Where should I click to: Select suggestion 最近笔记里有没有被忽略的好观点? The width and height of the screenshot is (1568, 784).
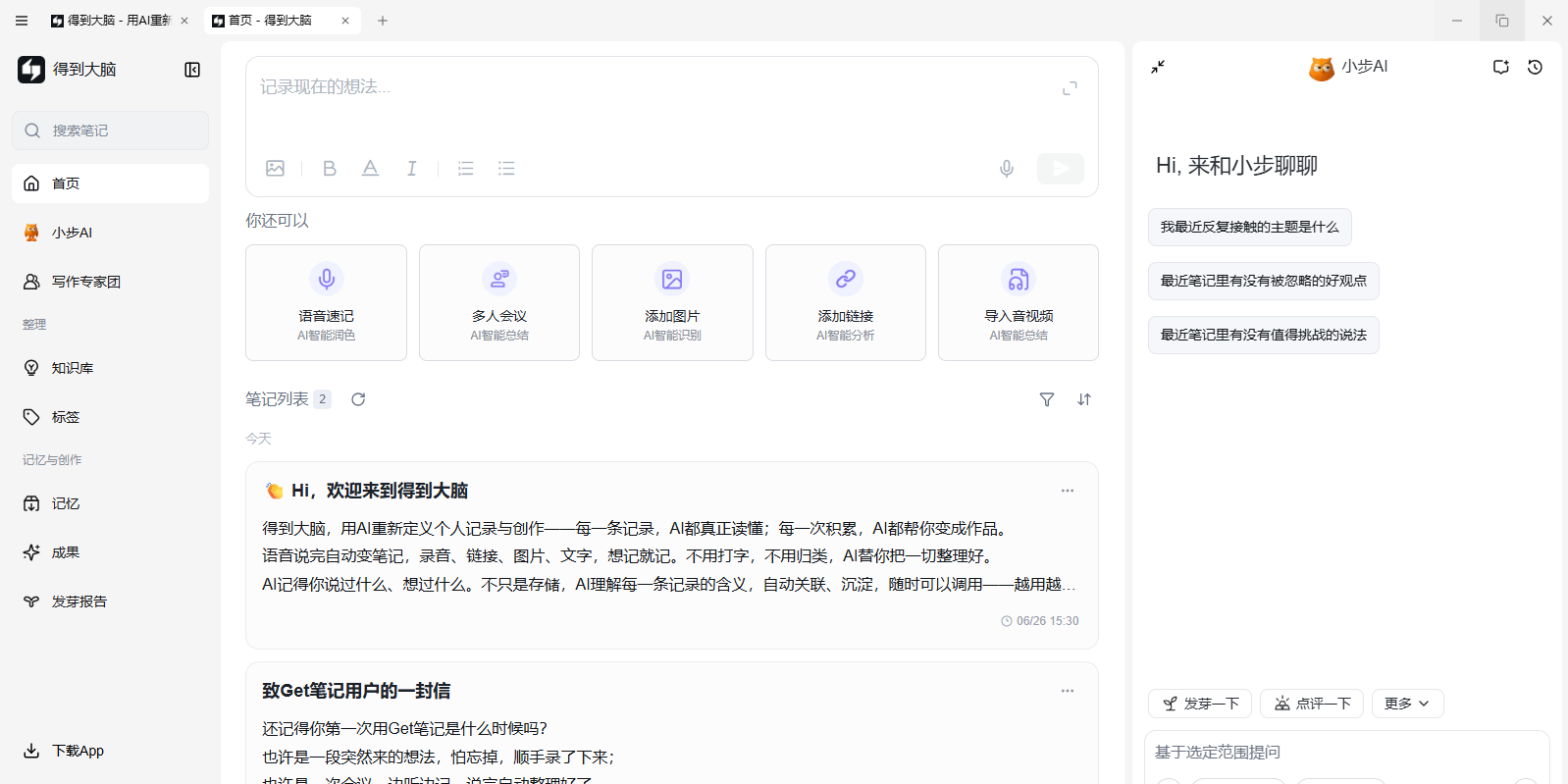click(1264, 281)
